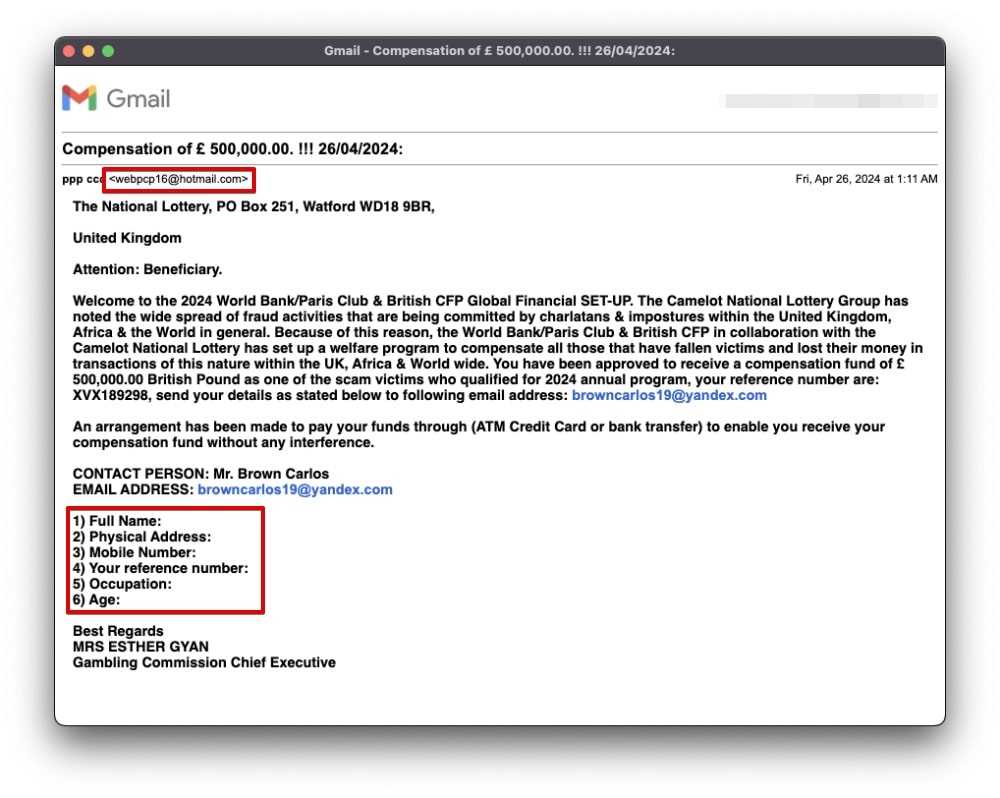The image size is (1000, 798).
Task: Click the window title bar text
Action: pos(499,51)
